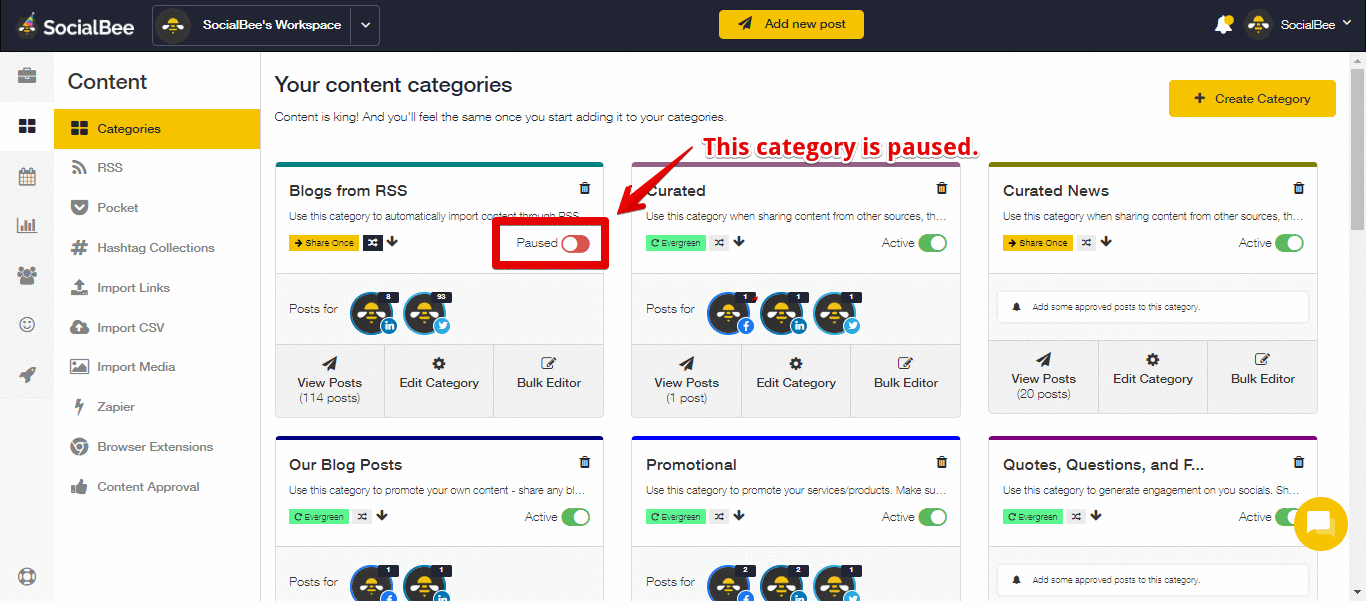Open the analytics bar chart sidebar icon
The width and height of the screenshot is (1366, 605).
pyautogui.click(x=27, y=226)
